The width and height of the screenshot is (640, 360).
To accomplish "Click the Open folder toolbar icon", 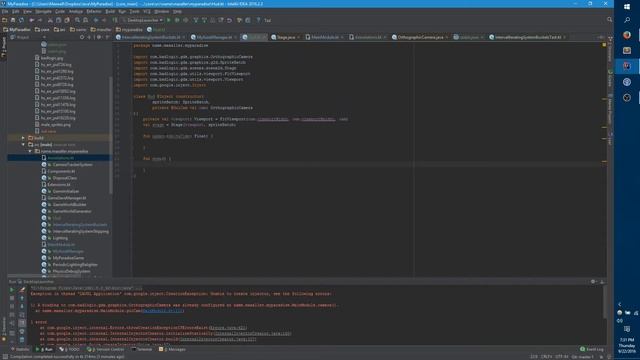I will [x=4, y=20].
